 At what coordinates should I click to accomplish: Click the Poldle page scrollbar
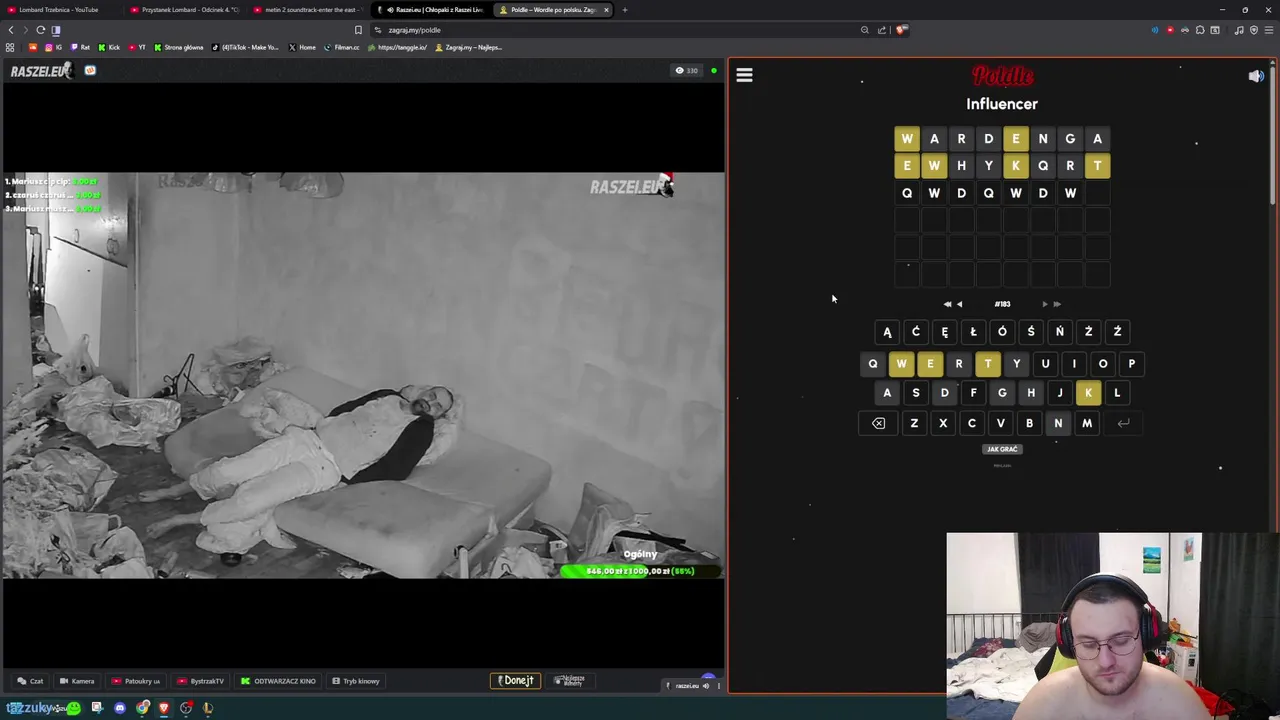click(1274, 134)
